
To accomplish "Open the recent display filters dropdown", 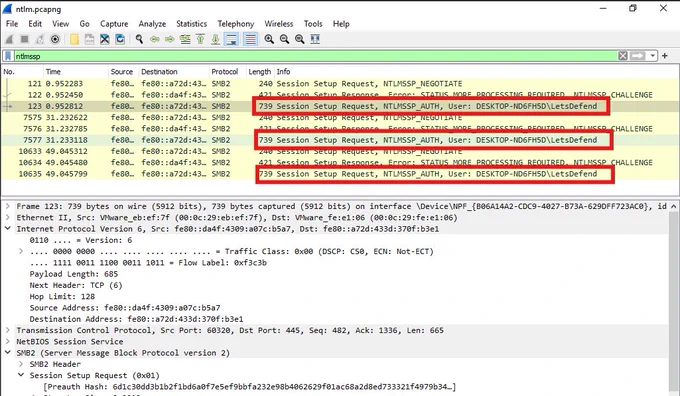I will (x=653, y=56).
